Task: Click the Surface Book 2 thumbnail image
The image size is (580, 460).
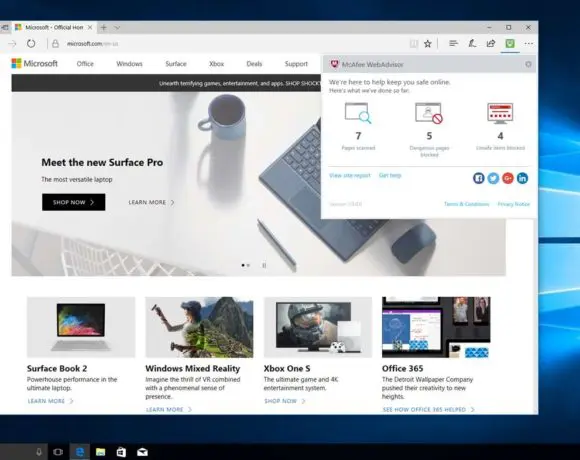Action: tap(81, 327)
